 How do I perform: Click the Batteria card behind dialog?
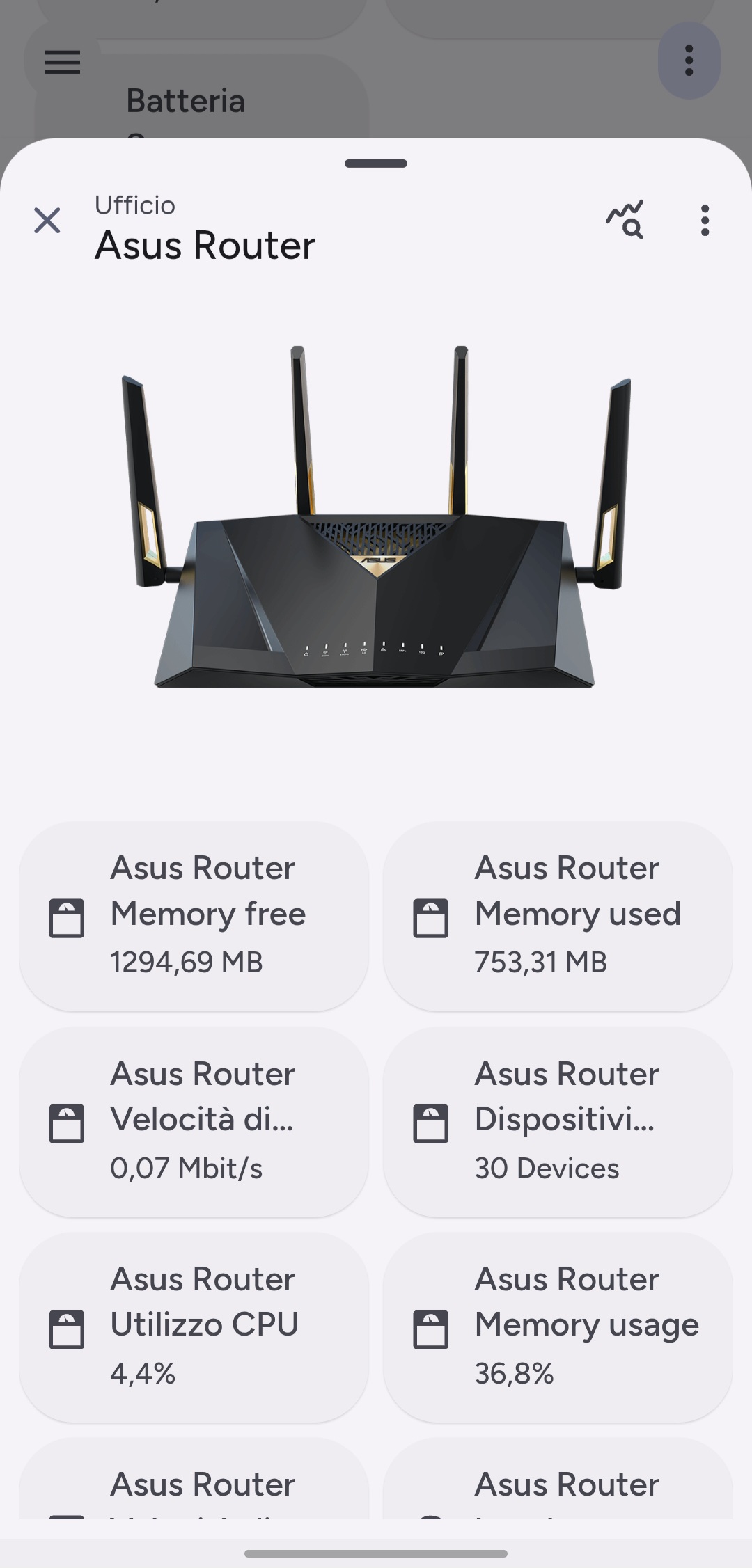tap(202, 97)
